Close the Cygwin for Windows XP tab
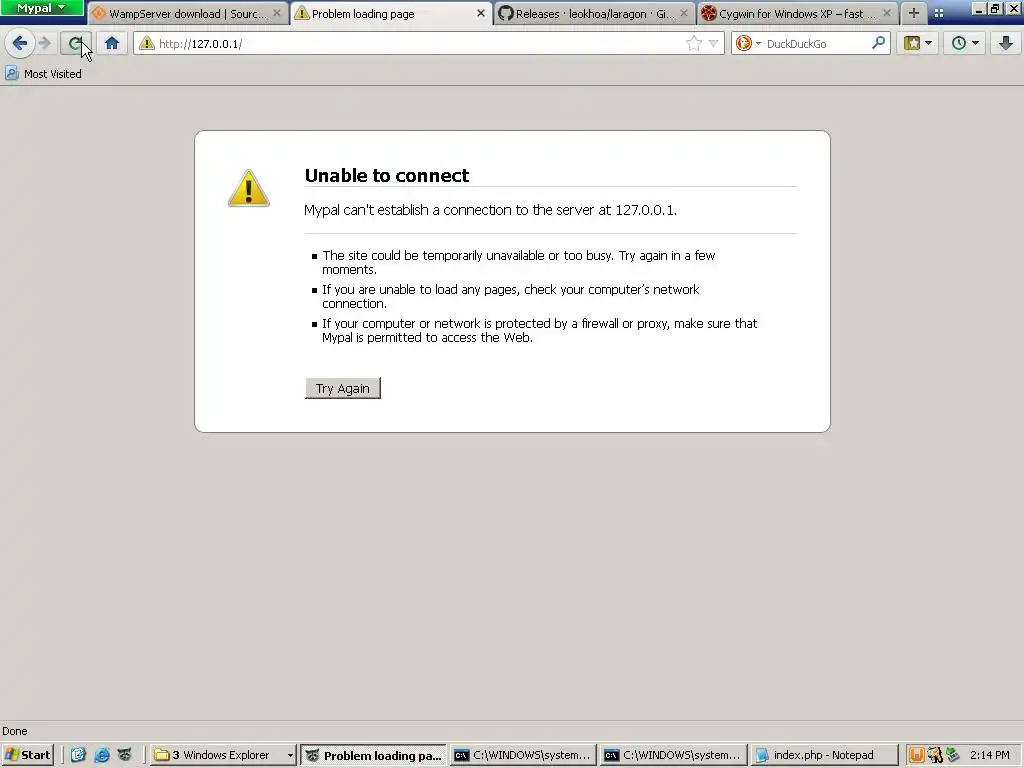Viewport: 1024px width, 768px height. [886, 13]
